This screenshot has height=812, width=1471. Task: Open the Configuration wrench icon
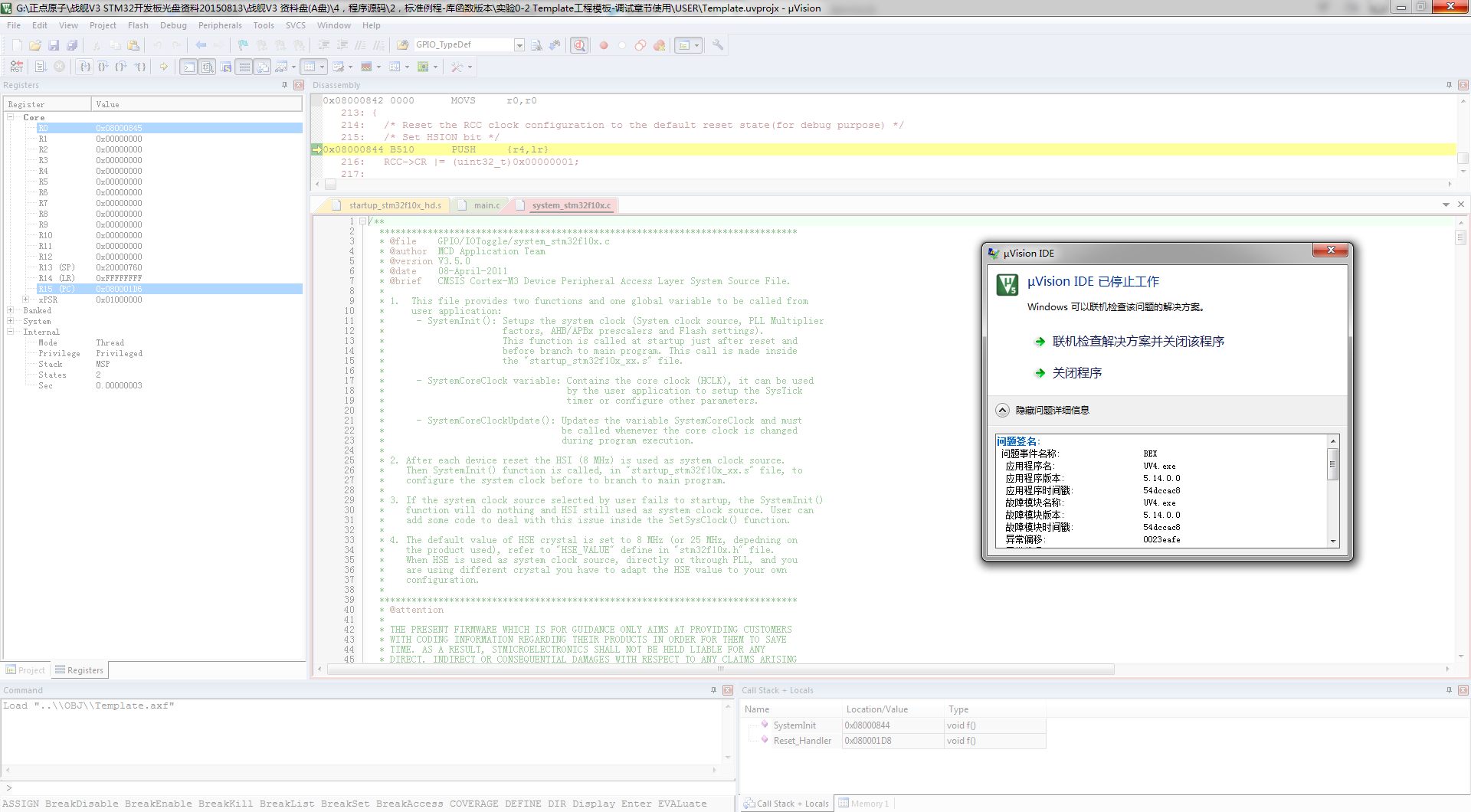coord(718,45)
